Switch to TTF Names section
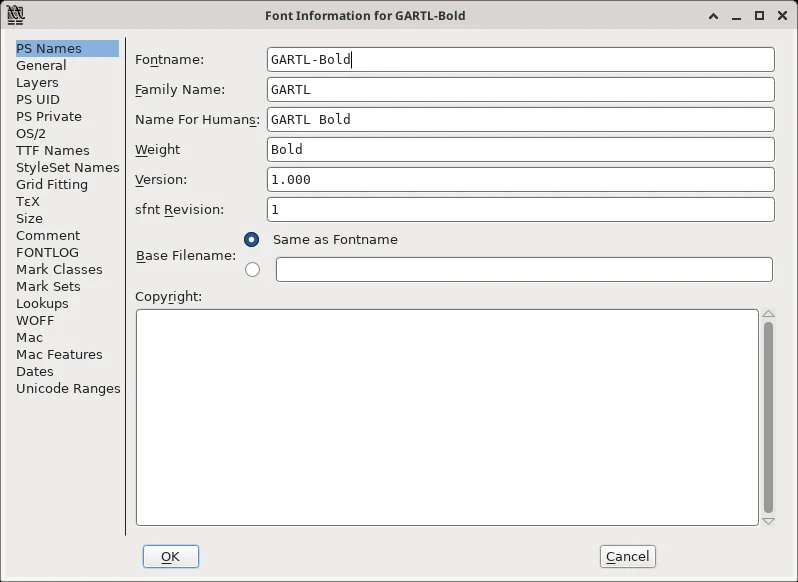This screenshot has height=582, width=798. click(x=52, y=151)
